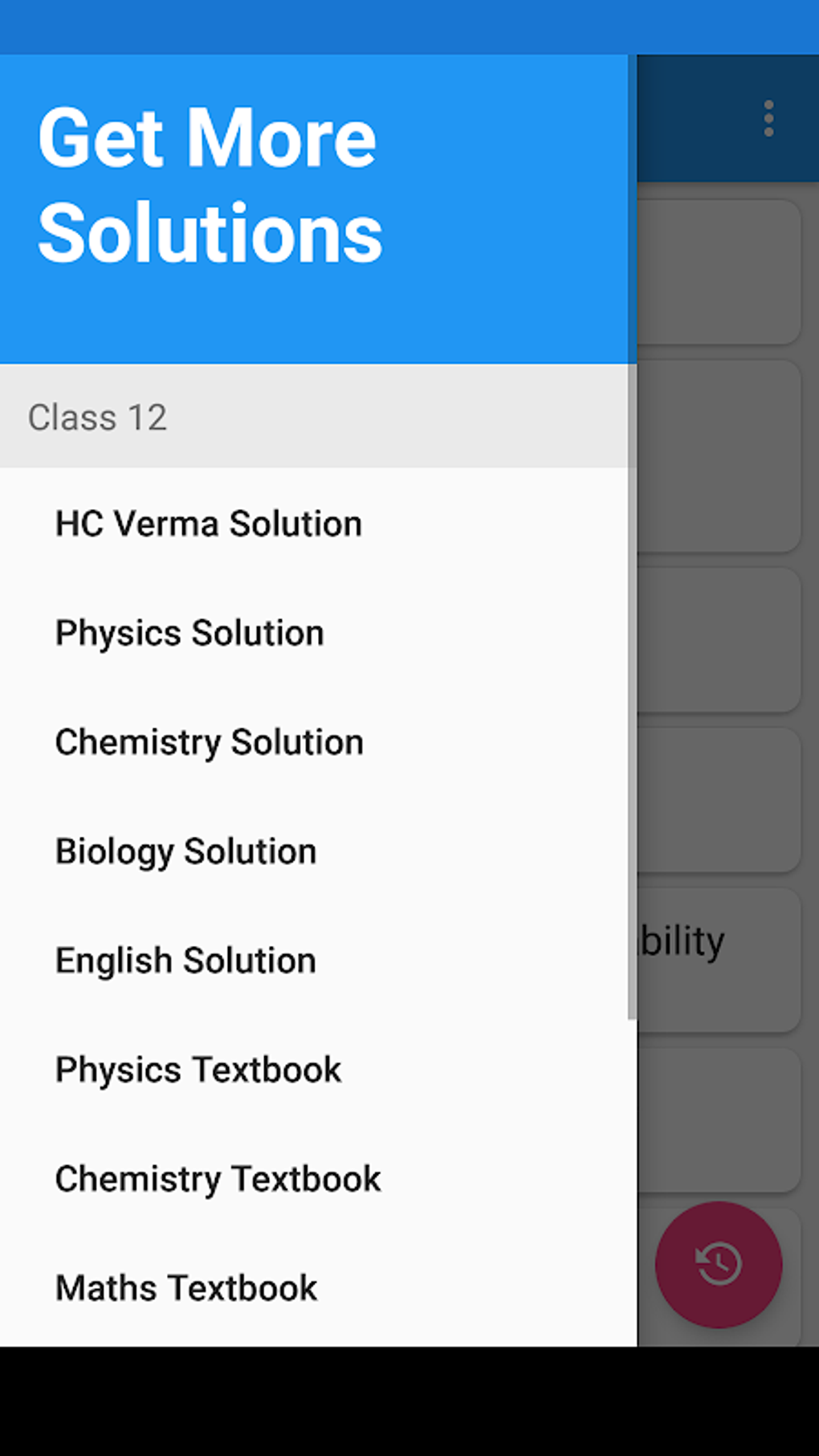Tap the dimmed top card behind the drawer

click(x=719, y=271)
